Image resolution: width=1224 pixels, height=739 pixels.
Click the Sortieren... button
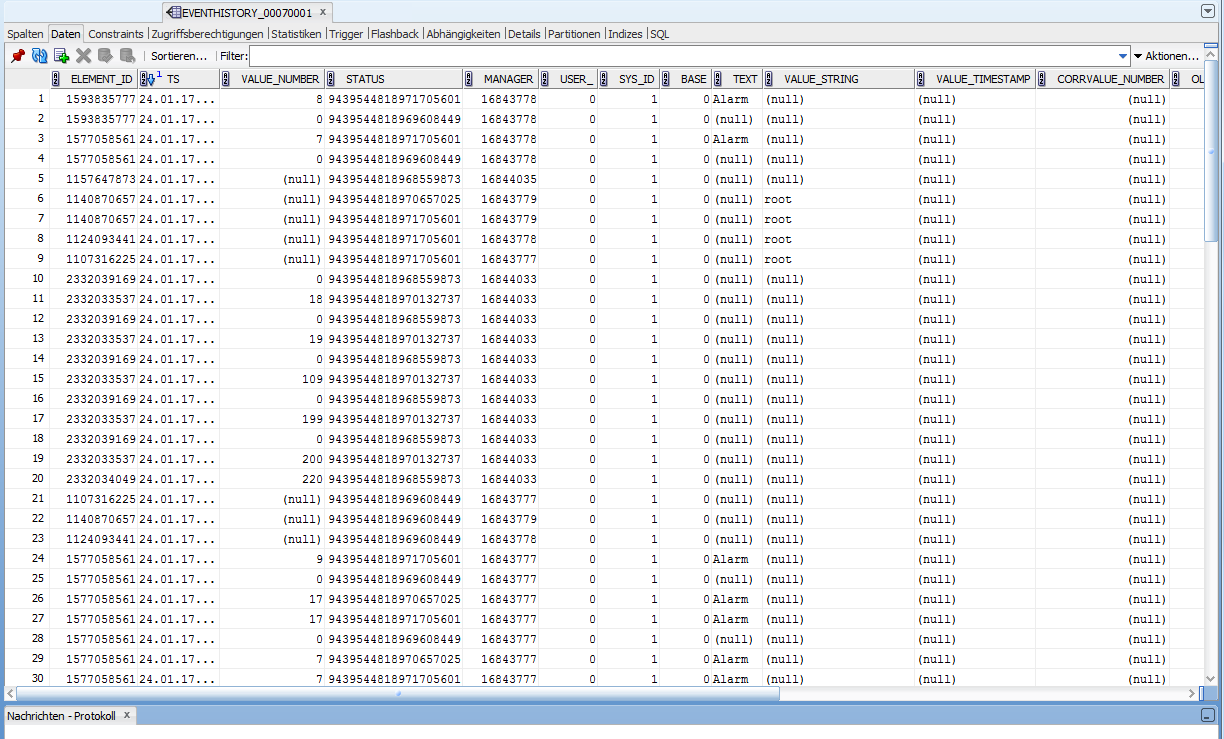pyautogui.click(x=179, y=56)
